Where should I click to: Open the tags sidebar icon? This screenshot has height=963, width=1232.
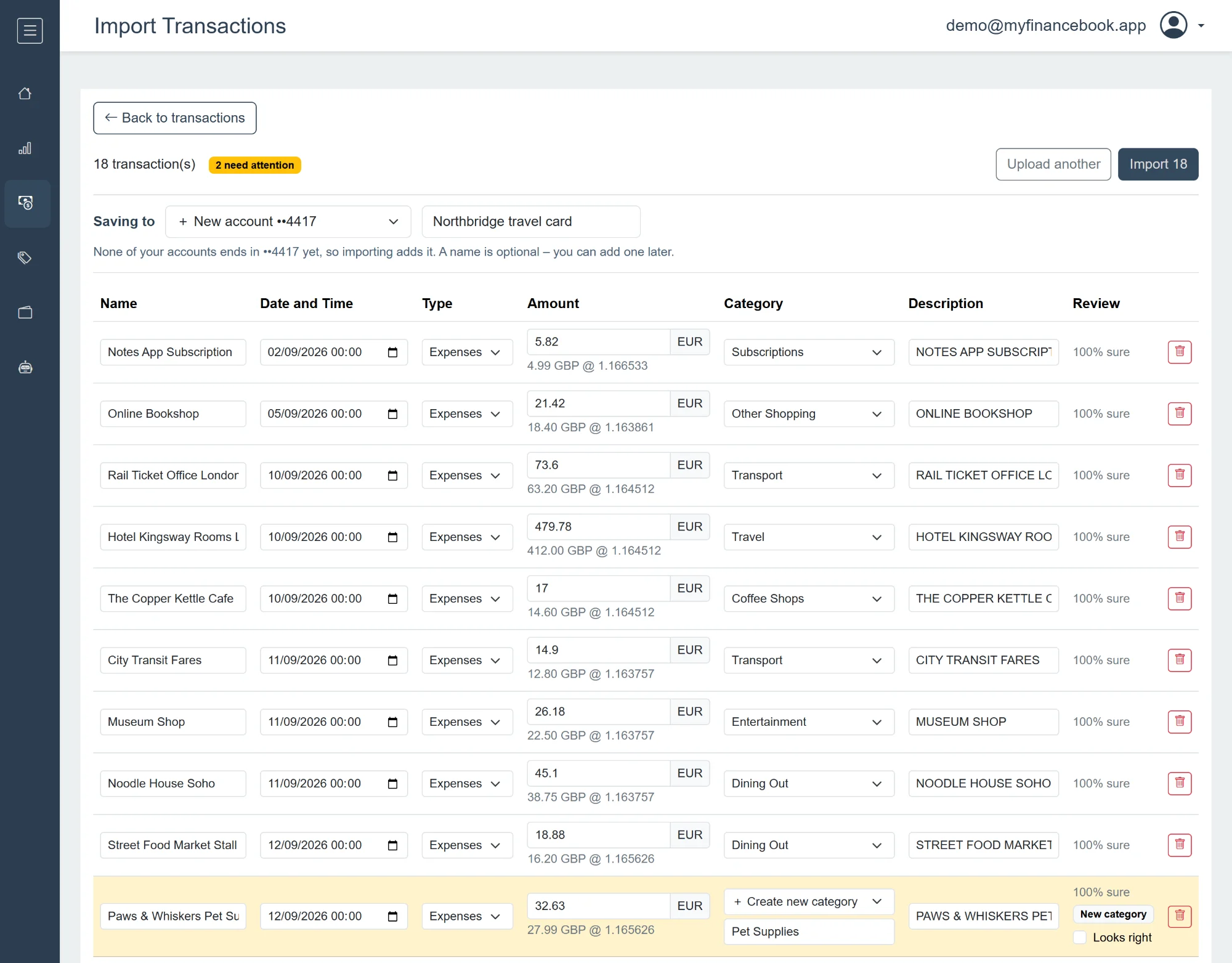click(x=25, y=258)
